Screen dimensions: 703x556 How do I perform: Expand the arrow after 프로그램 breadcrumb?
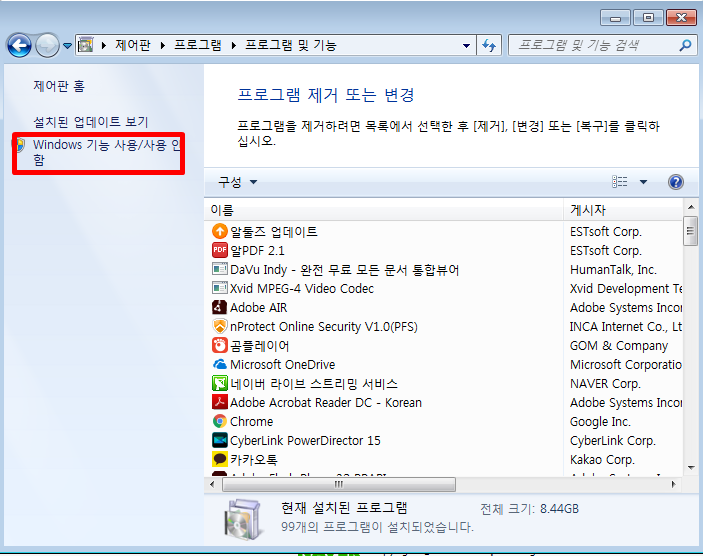point(234,45)
